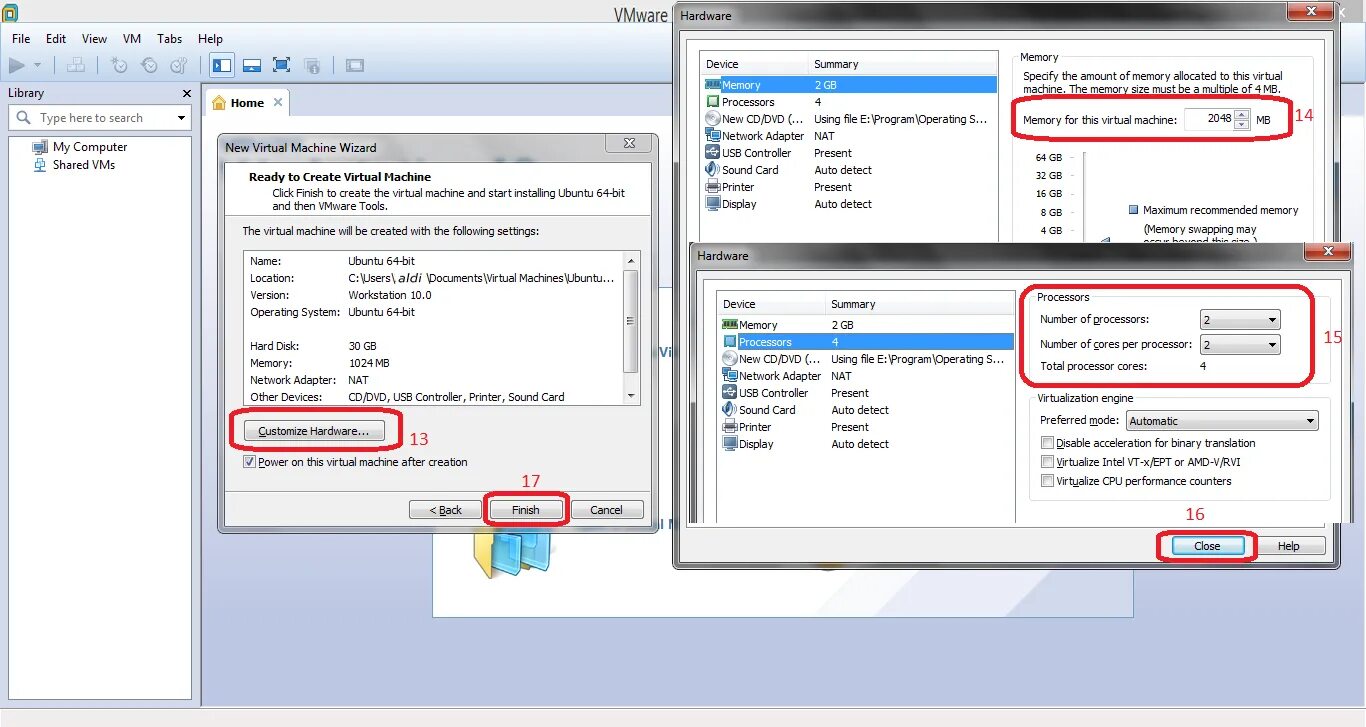Viewport: 1366px width, 727px height.
Task: Click the Library search magnifier icon
Action: 24,118
